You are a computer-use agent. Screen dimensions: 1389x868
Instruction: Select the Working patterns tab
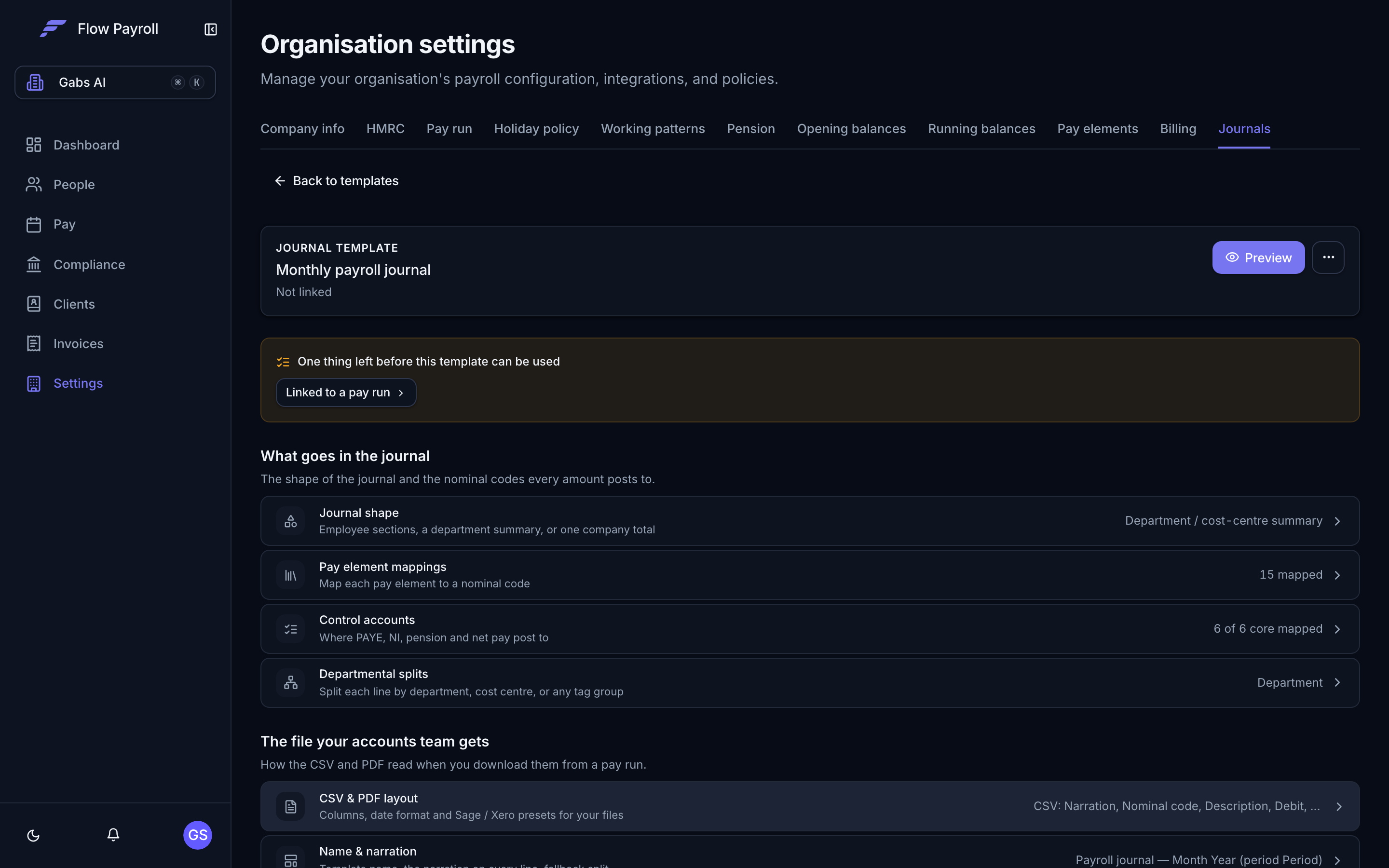click(653, 129)
